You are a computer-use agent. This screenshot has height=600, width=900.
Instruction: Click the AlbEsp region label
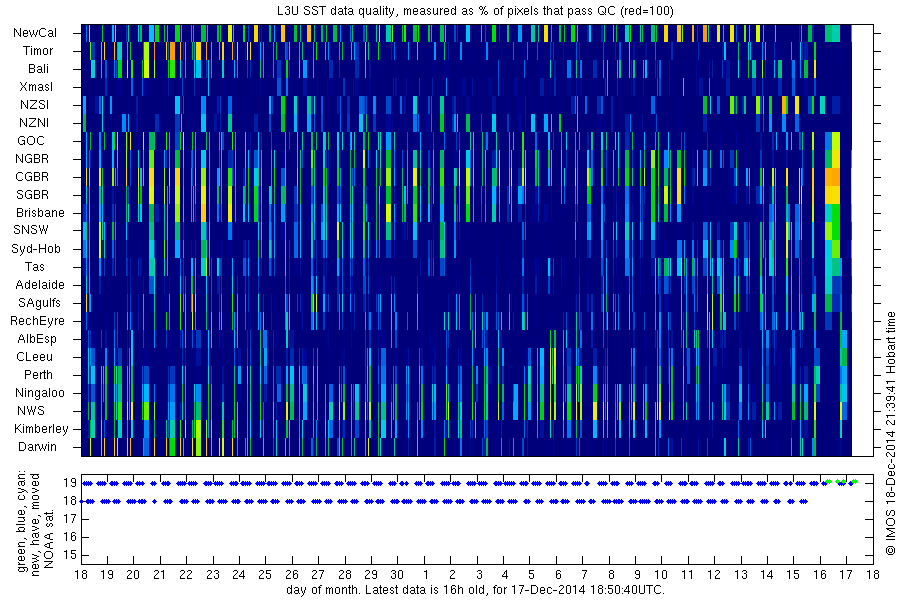coord(37,339)
